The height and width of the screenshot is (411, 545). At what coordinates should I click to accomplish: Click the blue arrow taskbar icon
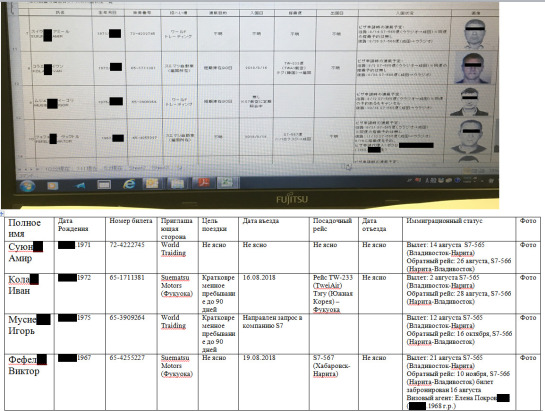click(80, 185)
